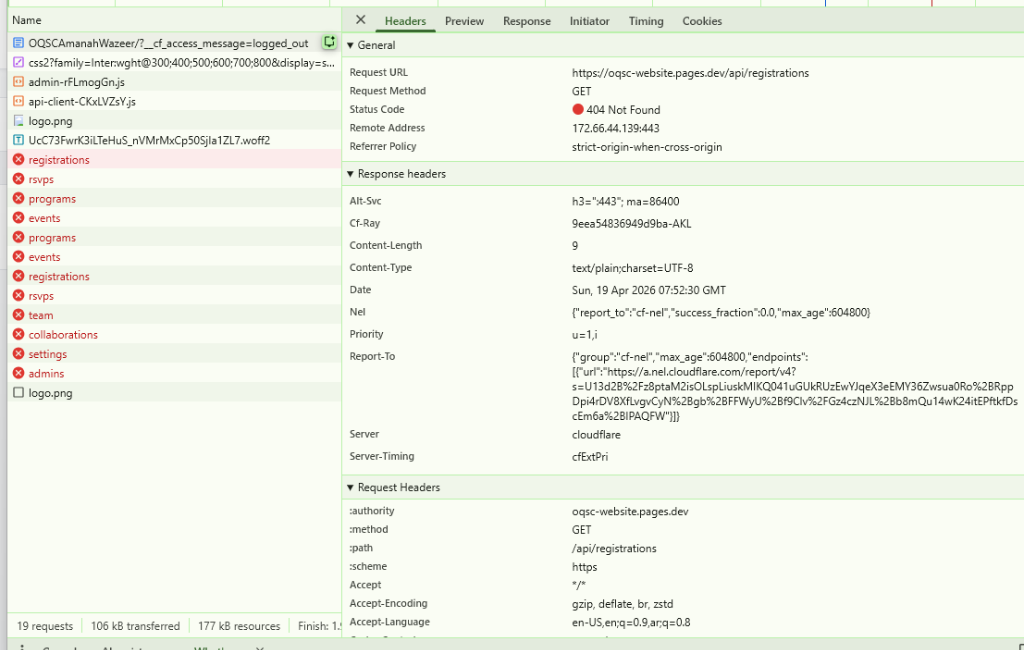The height and width of the screenshot is (650, 1024).
Task: Go to the Timing tab
Action: [x=645, y=21]
